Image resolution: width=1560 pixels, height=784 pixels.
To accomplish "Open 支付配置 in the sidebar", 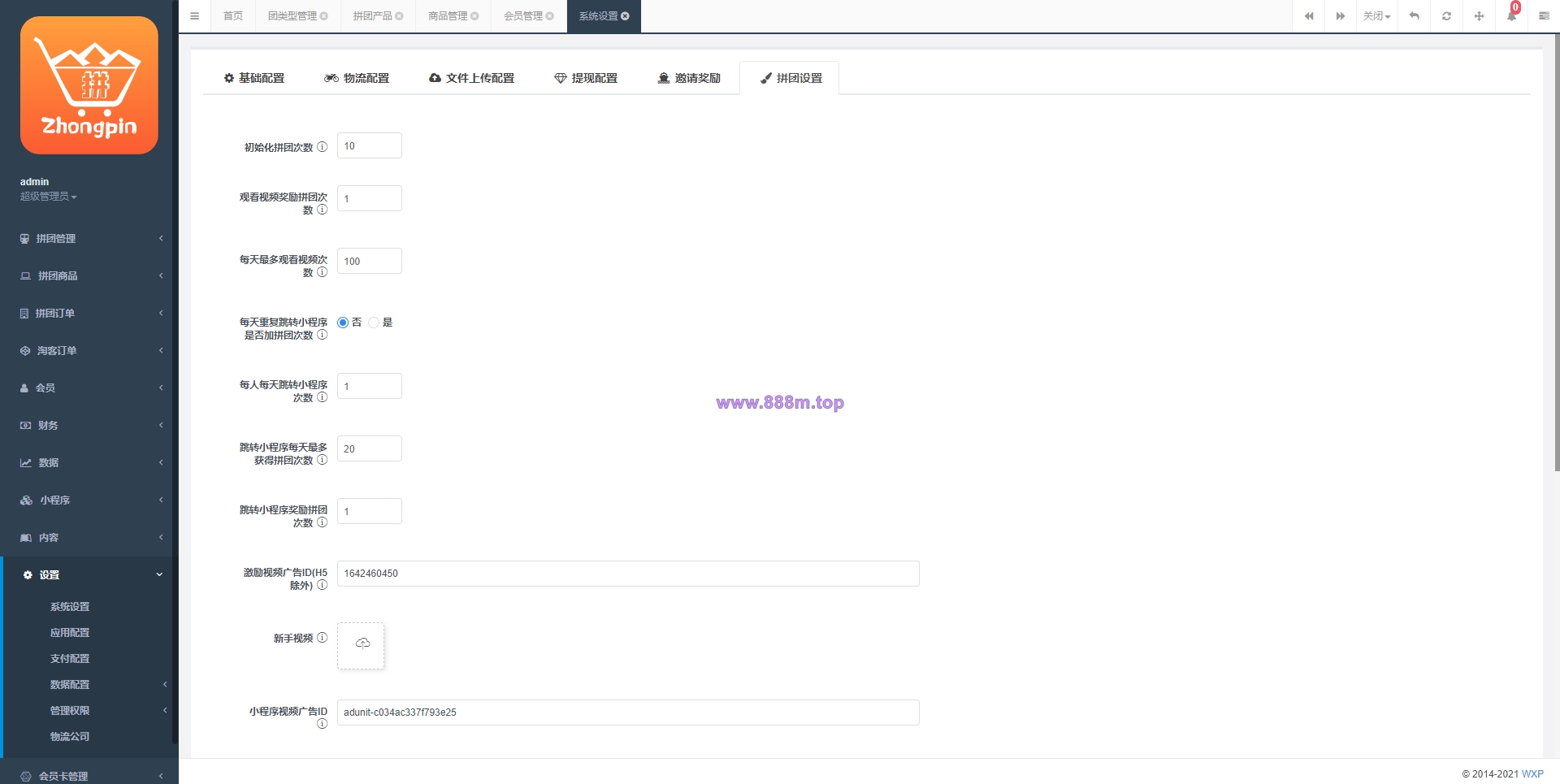I will click(x=70, y=659).
